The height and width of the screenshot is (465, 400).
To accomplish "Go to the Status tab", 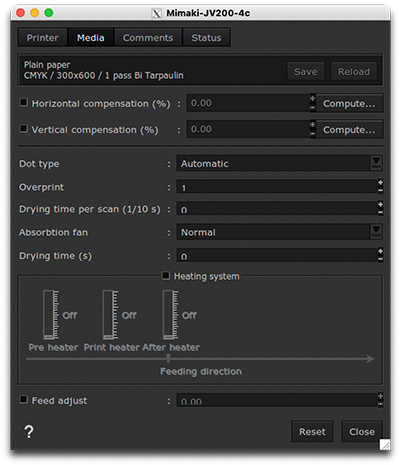I will [x=206, y=38].
